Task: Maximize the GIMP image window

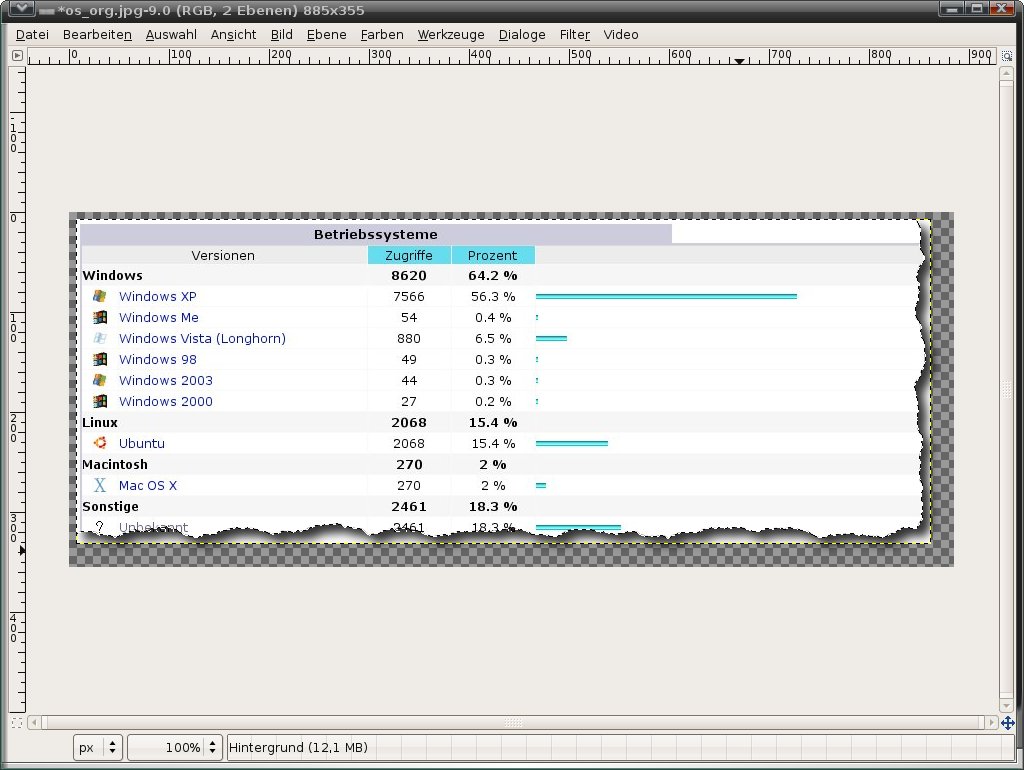Action: [977, 9]
